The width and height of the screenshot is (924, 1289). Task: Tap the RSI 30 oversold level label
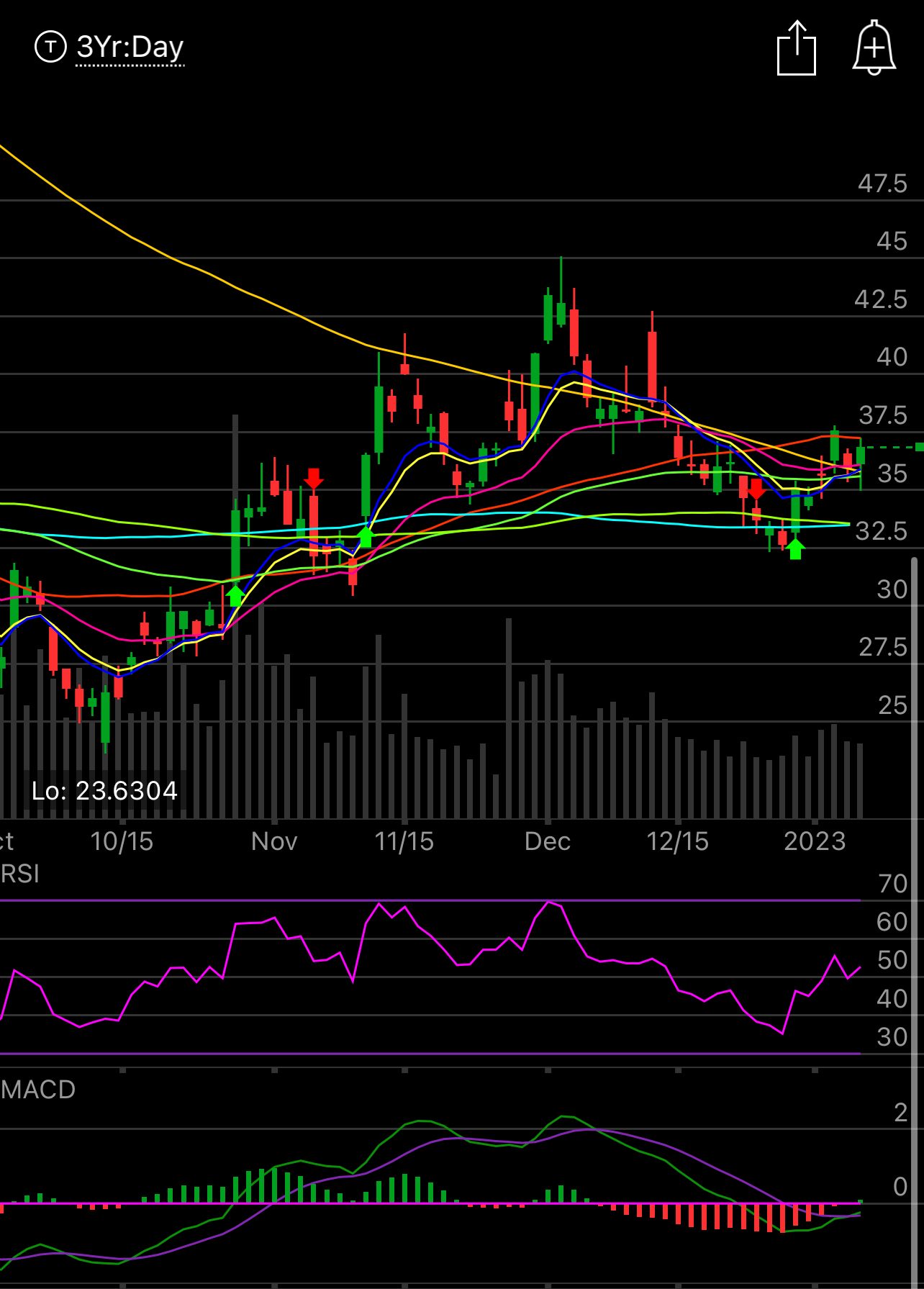(892, 1037)
